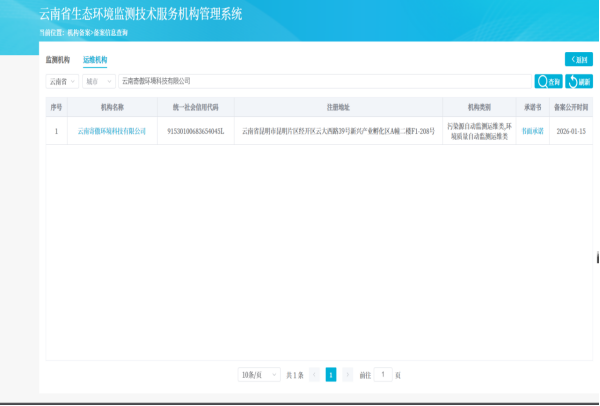Click the breadcrumb 机构备案>备案信息查询
600x406 pixels.
pos(98,33)
